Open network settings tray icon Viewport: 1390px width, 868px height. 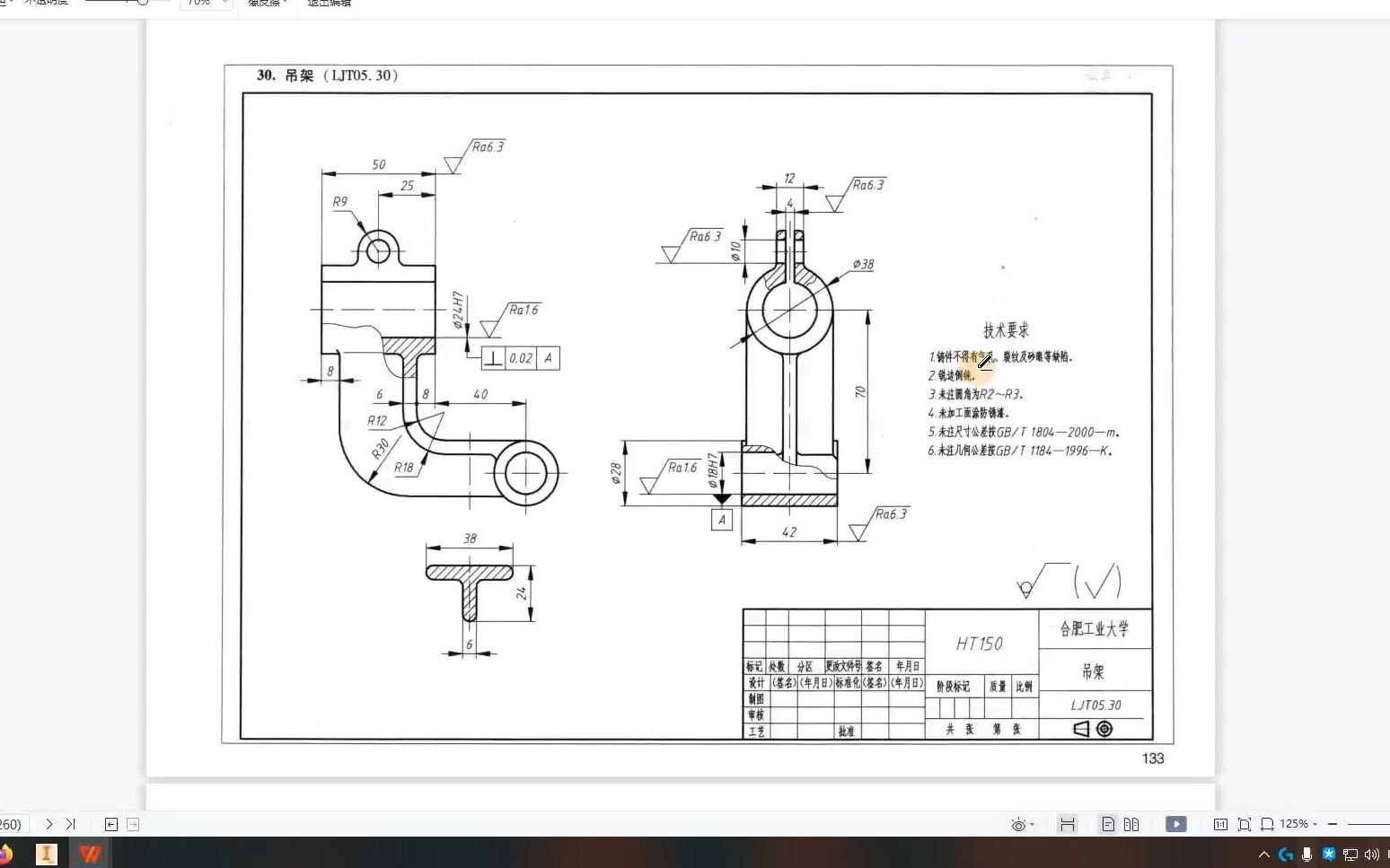pos(1350,855)
